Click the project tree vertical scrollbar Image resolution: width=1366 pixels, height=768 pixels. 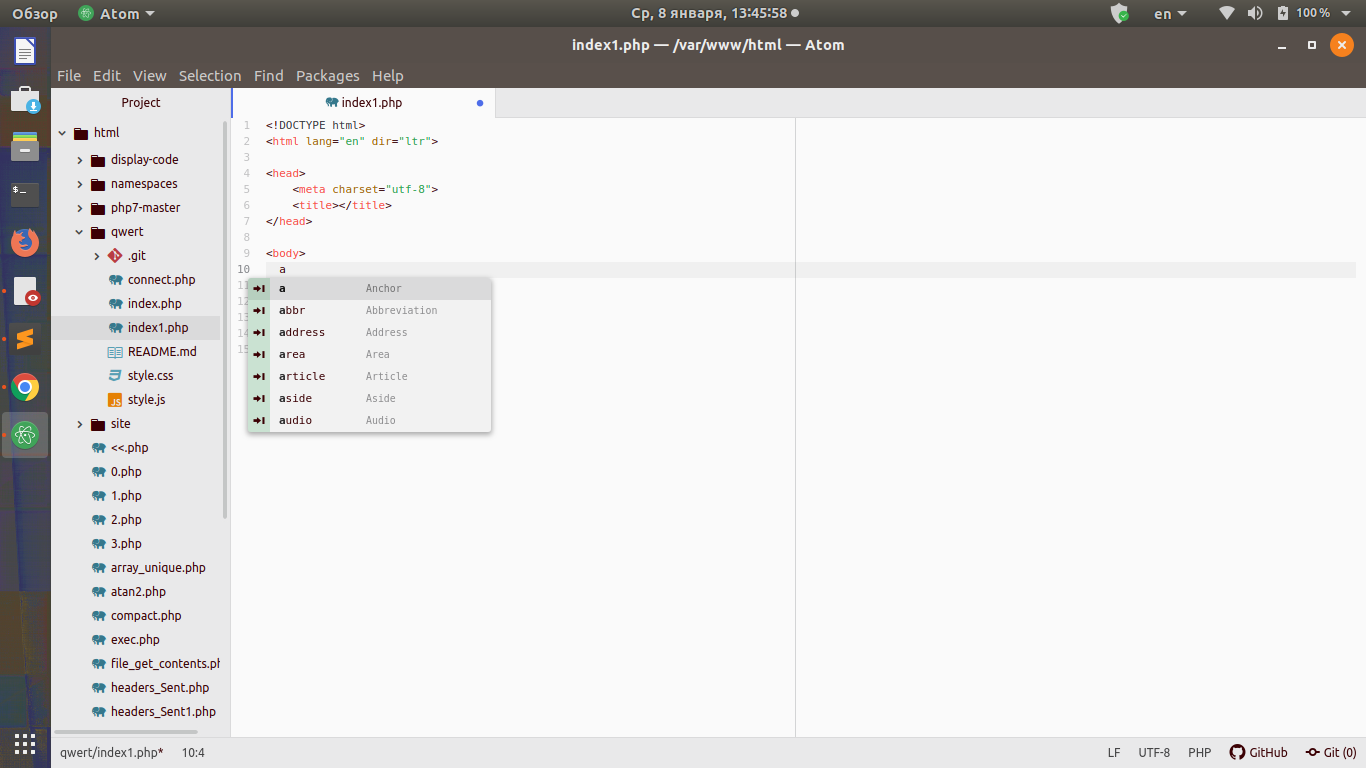coord(225,320)
